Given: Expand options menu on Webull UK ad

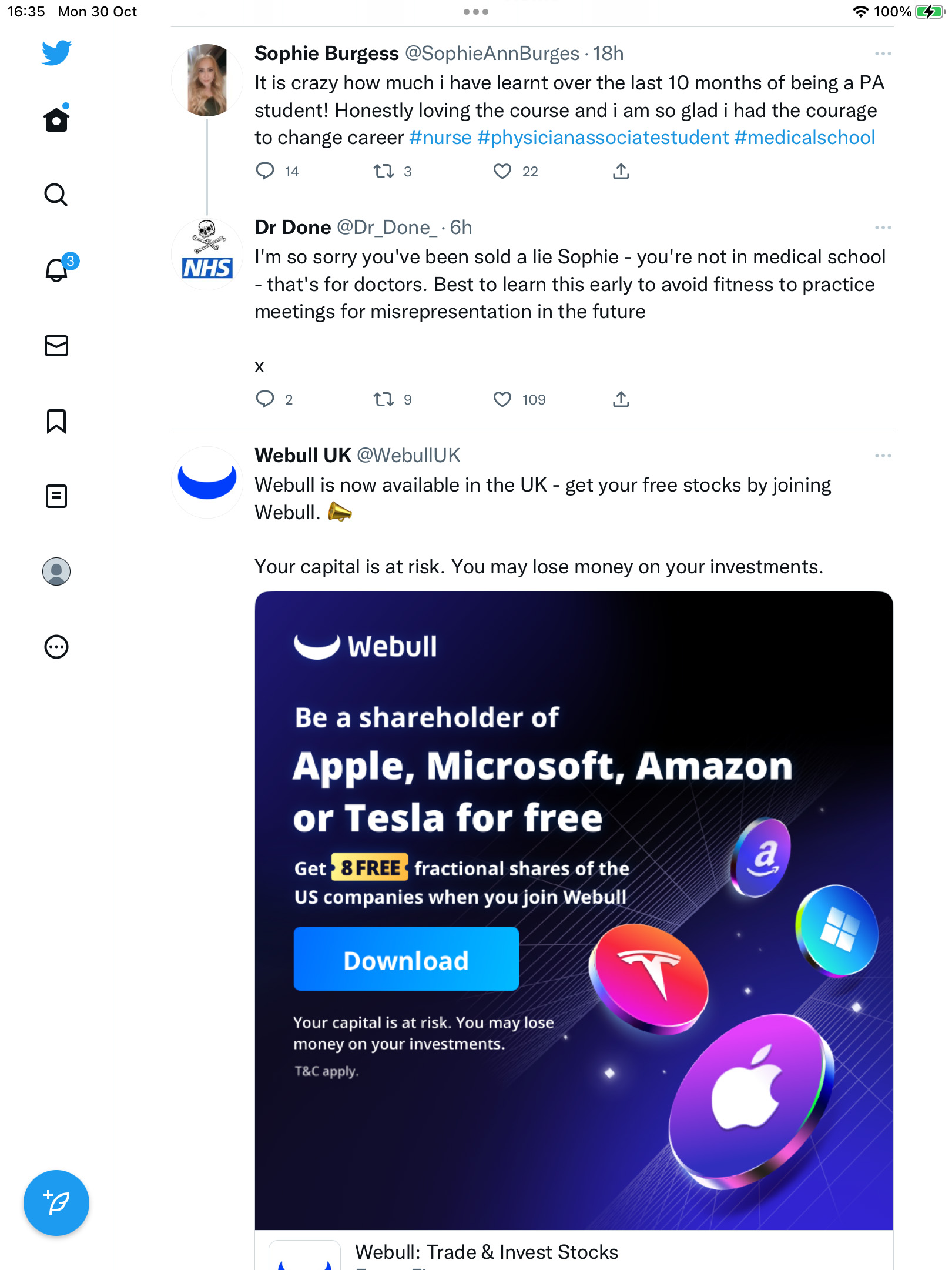Looking at the screenshot, I should (883, 456).
